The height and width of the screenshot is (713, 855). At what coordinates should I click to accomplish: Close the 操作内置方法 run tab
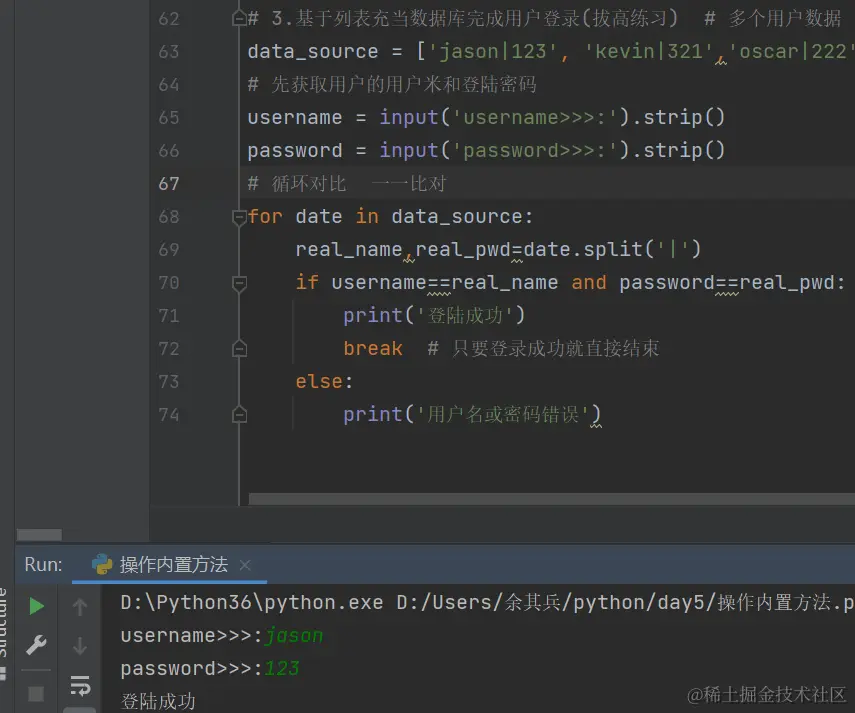coord(245,565)
